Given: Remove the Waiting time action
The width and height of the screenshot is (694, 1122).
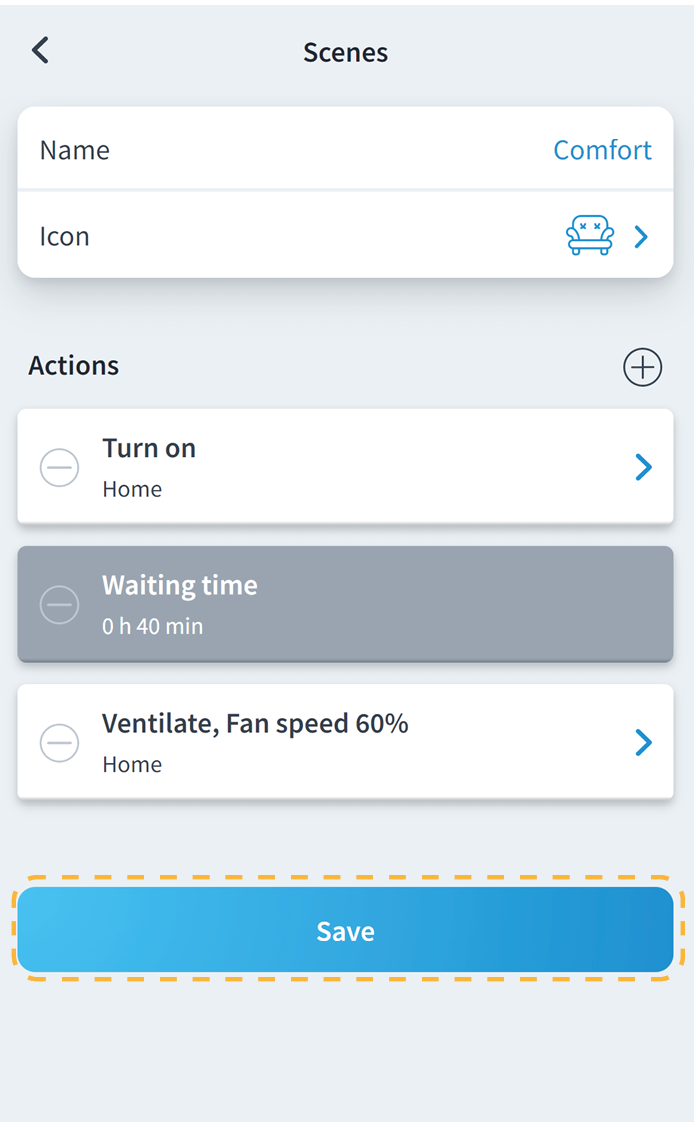Looking at the screenshot, I should pos(59,604).
